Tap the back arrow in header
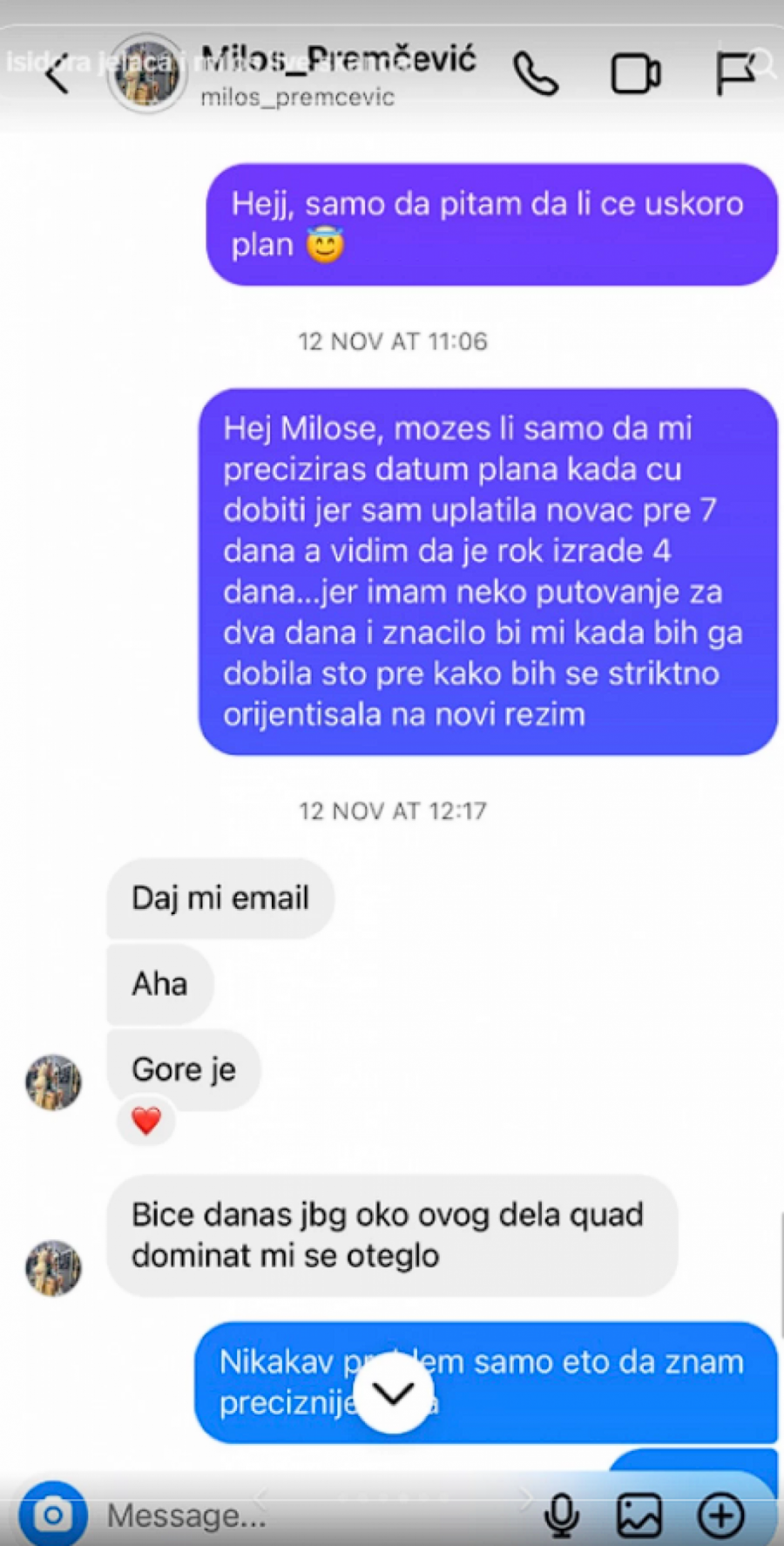The height and width of the screenshot is (1546, 784). tap(57, 75)
